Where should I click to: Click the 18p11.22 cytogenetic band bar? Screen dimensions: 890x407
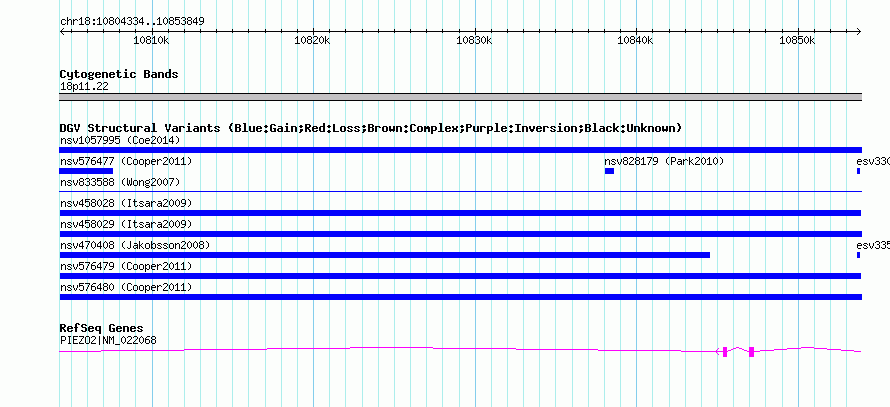460,97
